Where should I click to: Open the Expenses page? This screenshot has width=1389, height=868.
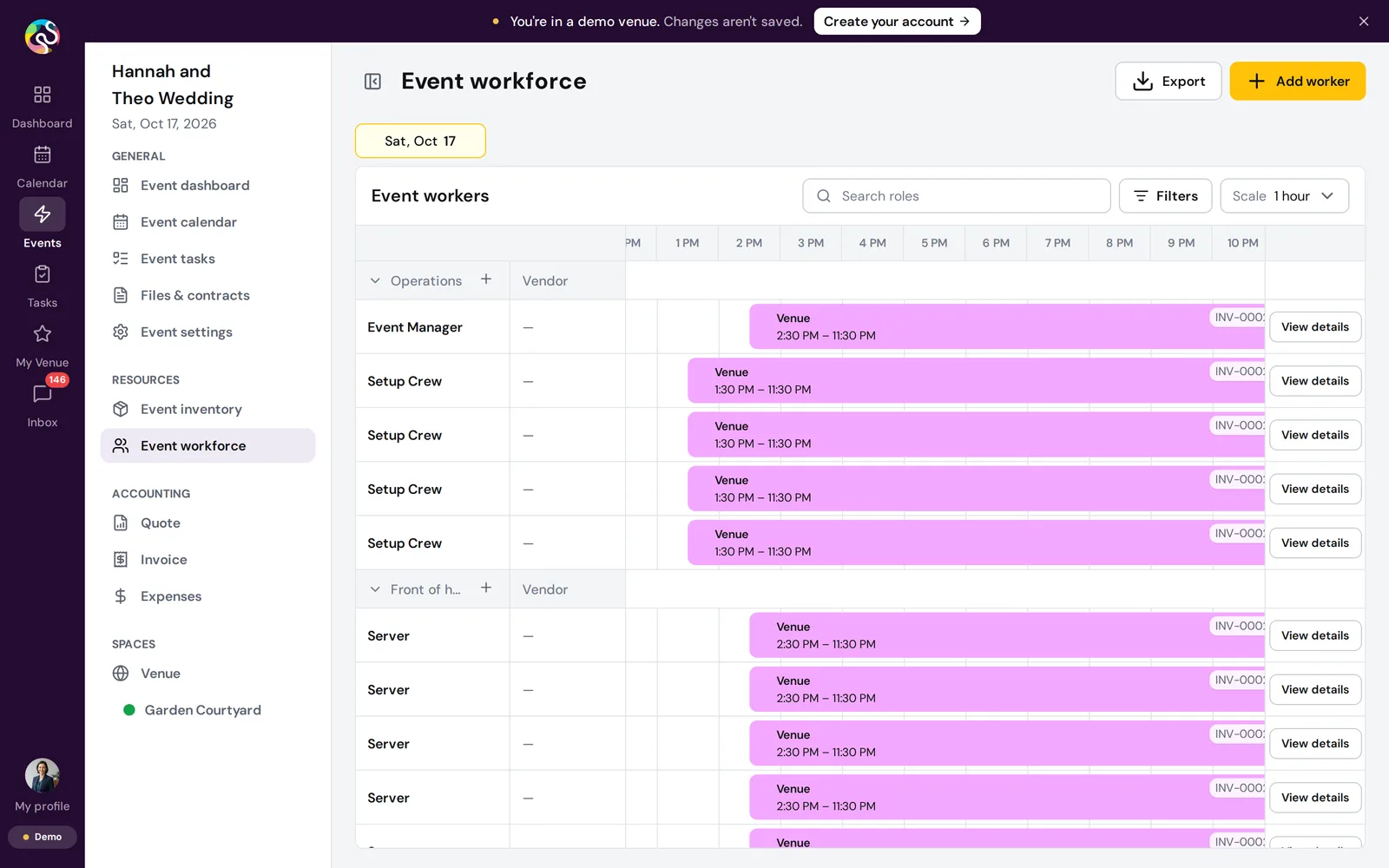207,595
